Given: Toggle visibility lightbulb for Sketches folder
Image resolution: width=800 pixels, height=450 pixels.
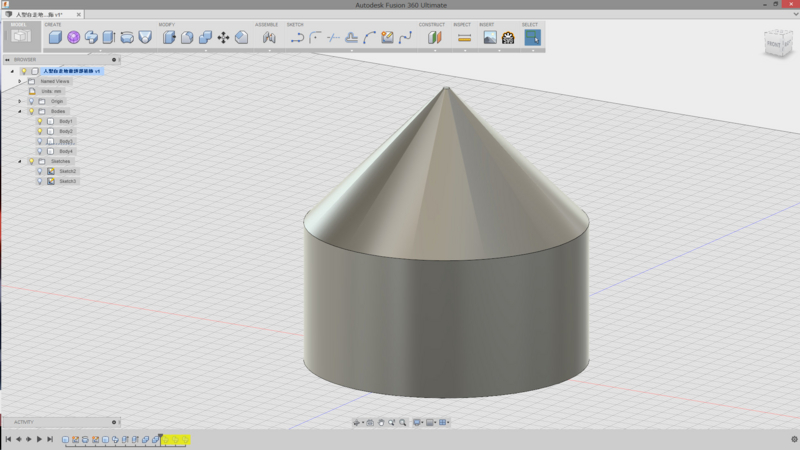Looking at the screenshot, I should (32, 161).
